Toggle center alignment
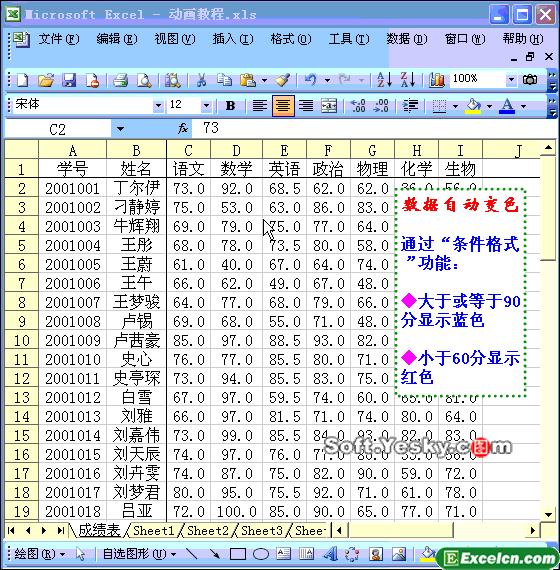 click(x=283, y=106)
